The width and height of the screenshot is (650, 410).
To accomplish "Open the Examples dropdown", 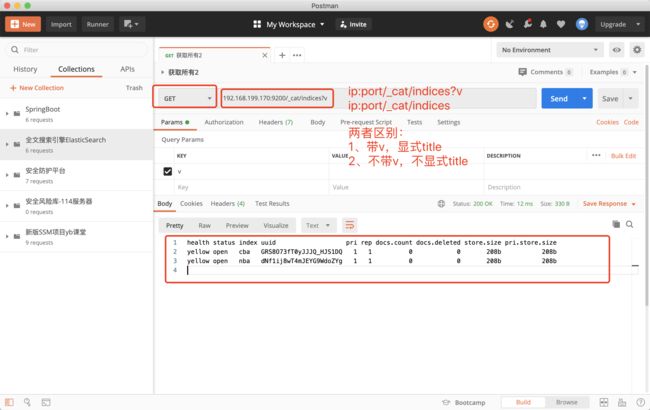I will point(613,72).
